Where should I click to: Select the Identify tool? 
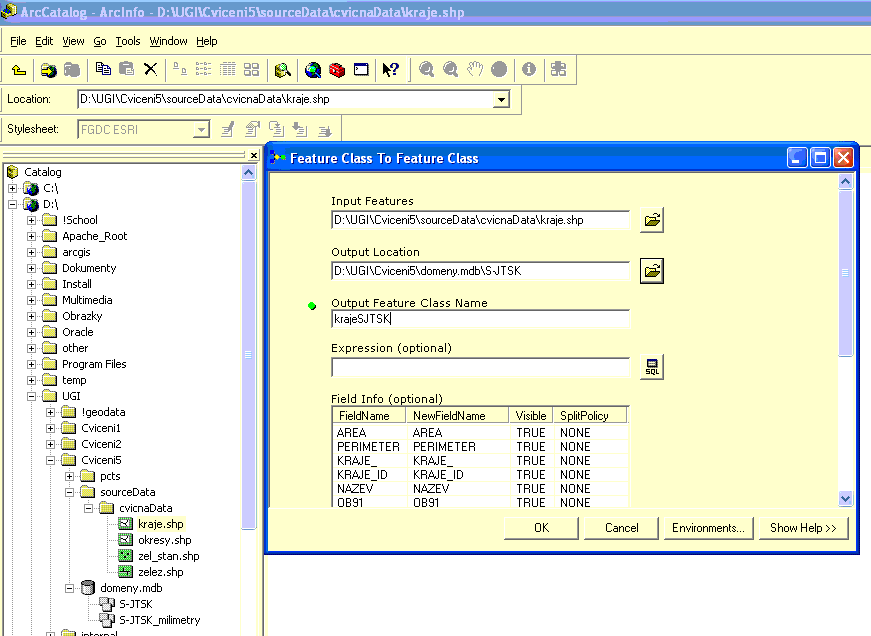coord(529,69)
